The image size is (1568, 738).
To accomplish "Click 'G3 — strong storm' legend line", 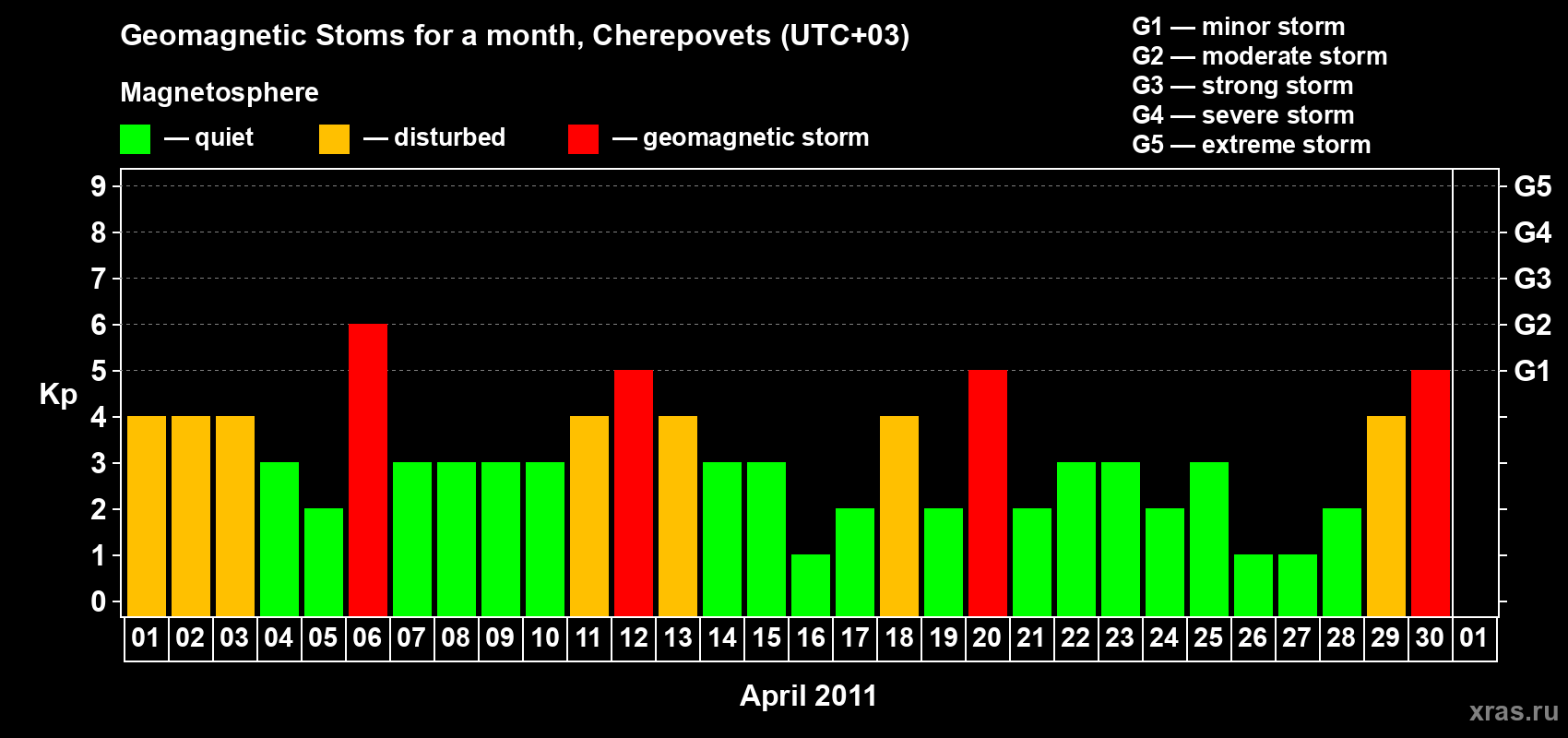I will 1242,86.
